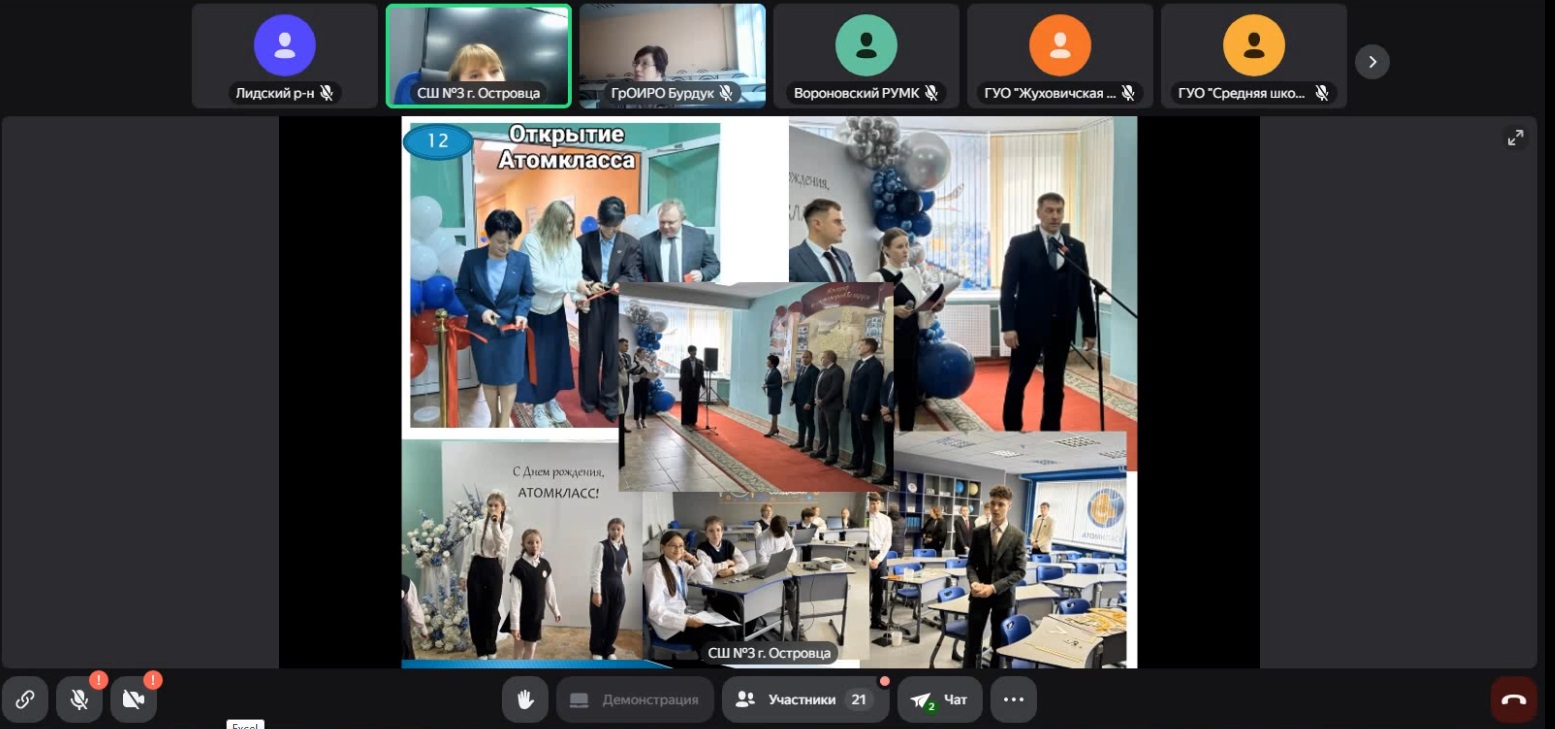
Task: Select the Лидский р-н participant tile
Action: pyautogui.click(x=284, y=55)
